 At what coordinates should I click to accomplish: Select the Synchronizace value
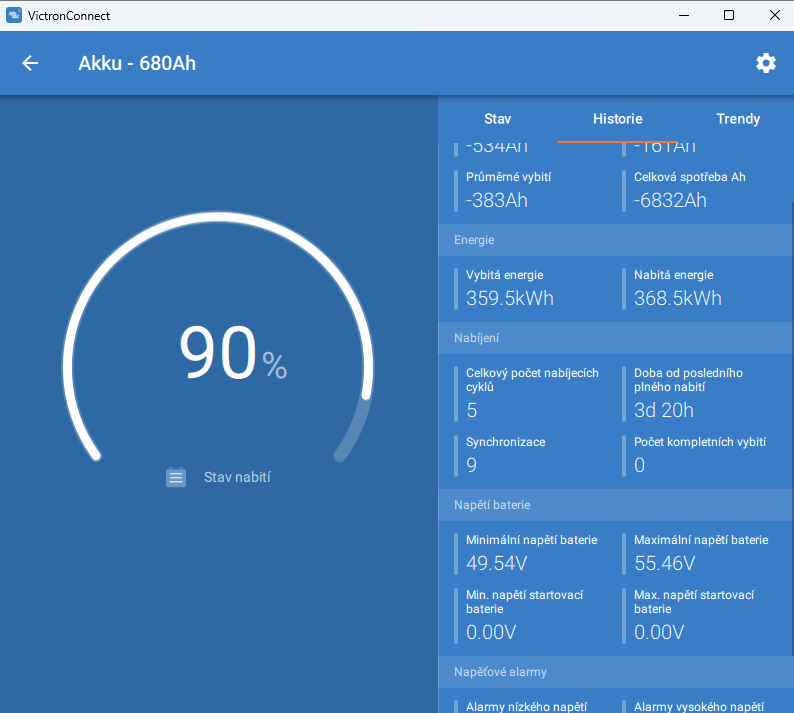click(x=471, y=465)
